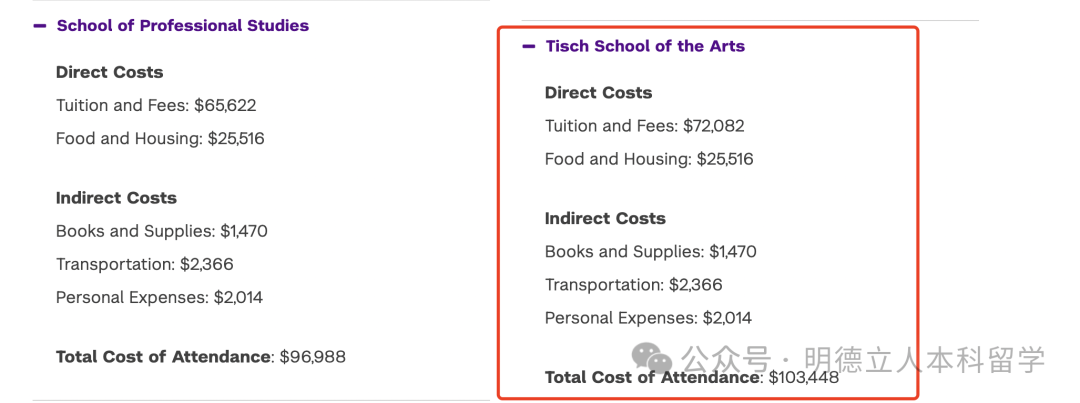Click the minus icon beside Tisch School
1080x403 pixels.
pos(529,46)
